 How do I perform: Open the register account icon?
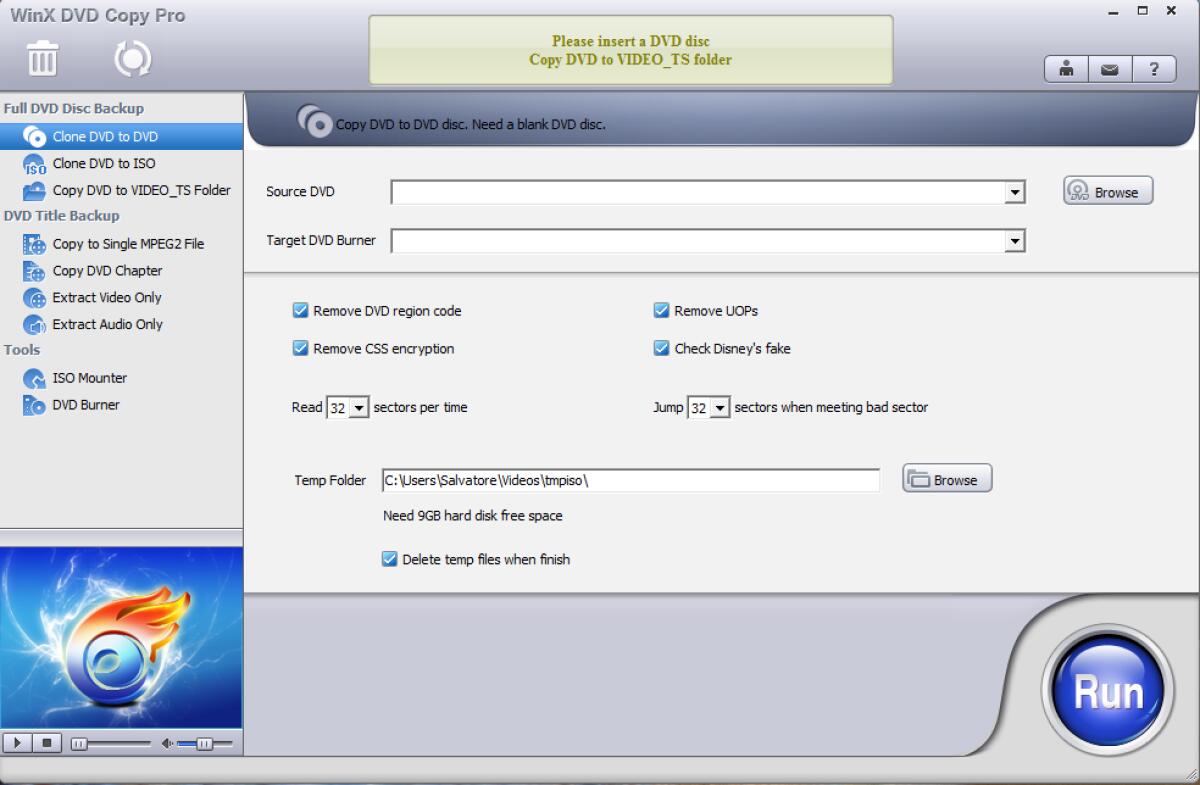click(x=1066, y=68)
